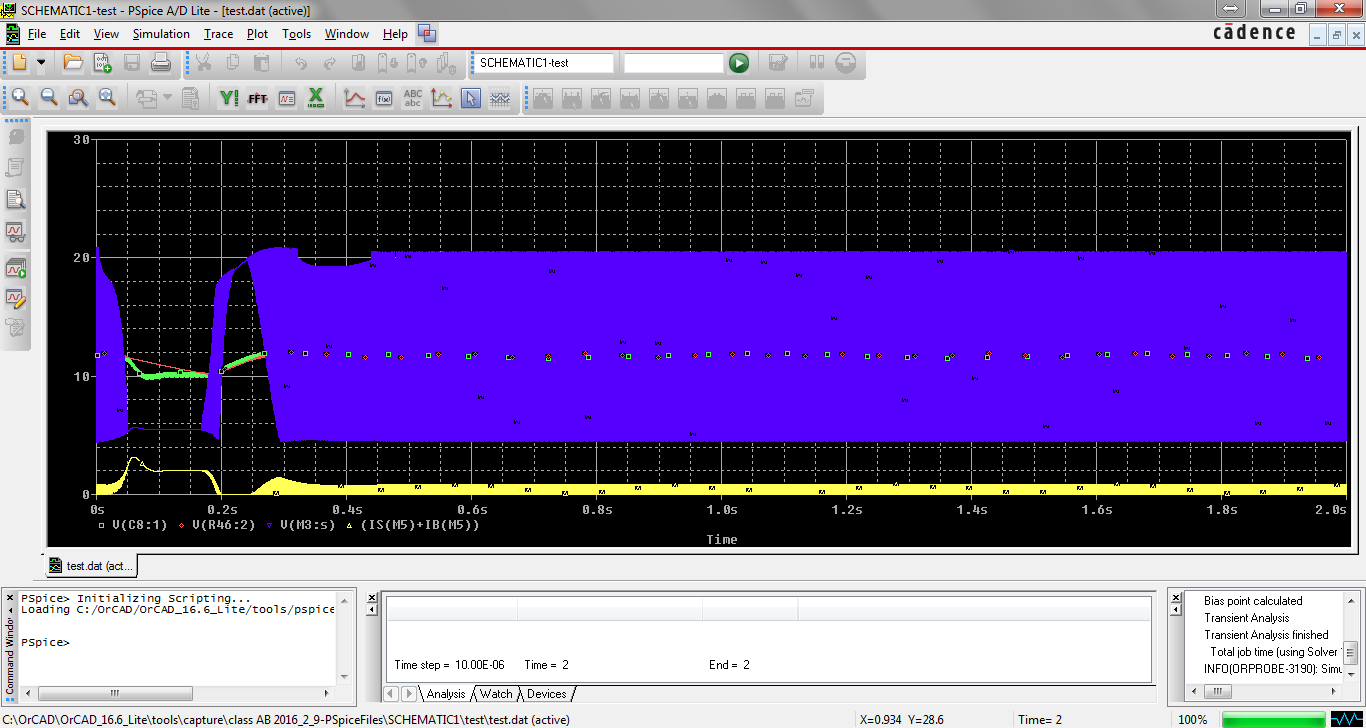Image resolution: width=1366 pixels, height=728 pixels.
Task: Click the empty field beside SCHEMATIC1-test
Action: click(673, 63)
